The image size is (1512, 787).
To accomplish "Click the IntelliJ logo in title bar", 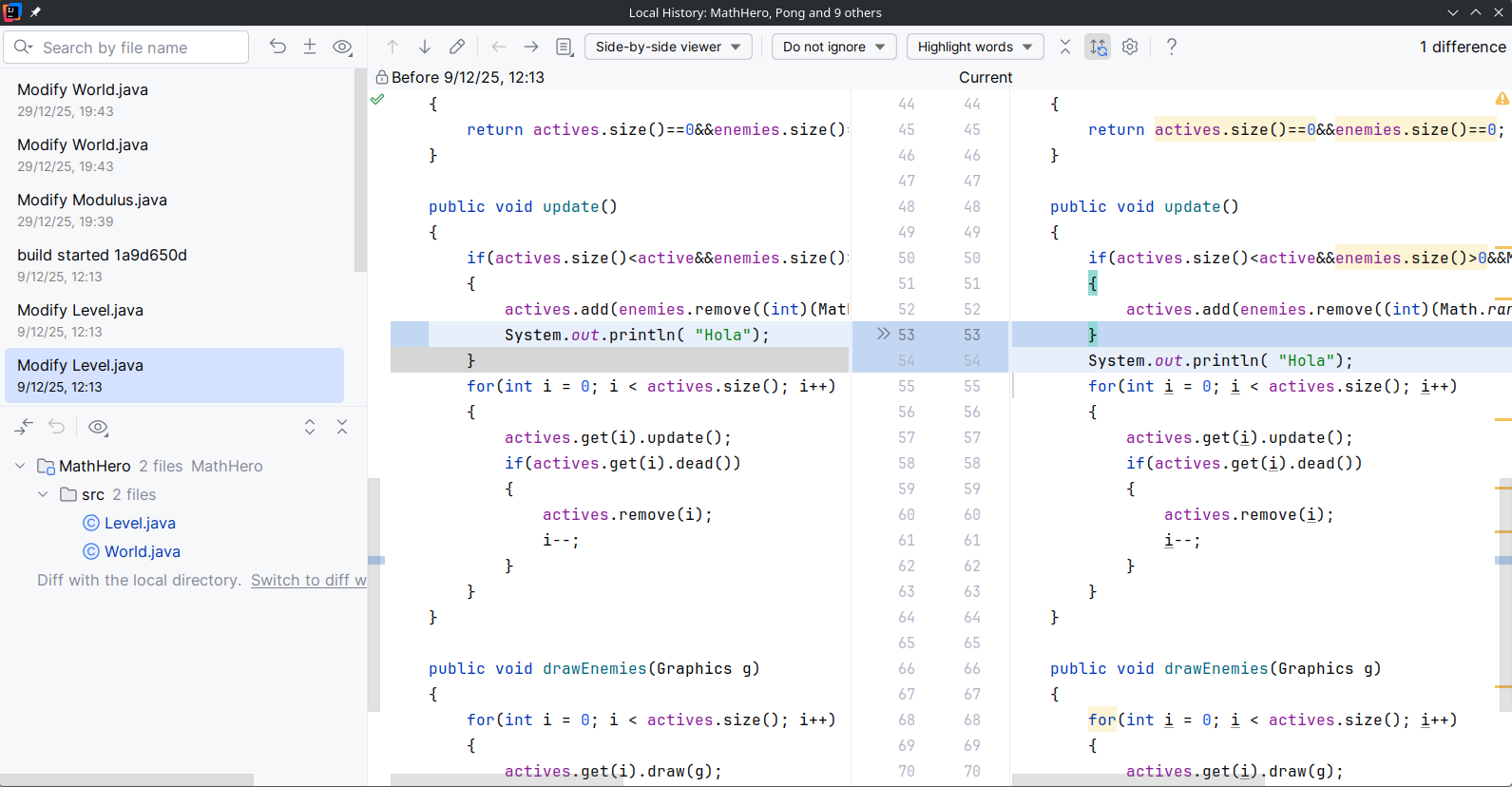I will pyautogui.click(x=12, y=12).
